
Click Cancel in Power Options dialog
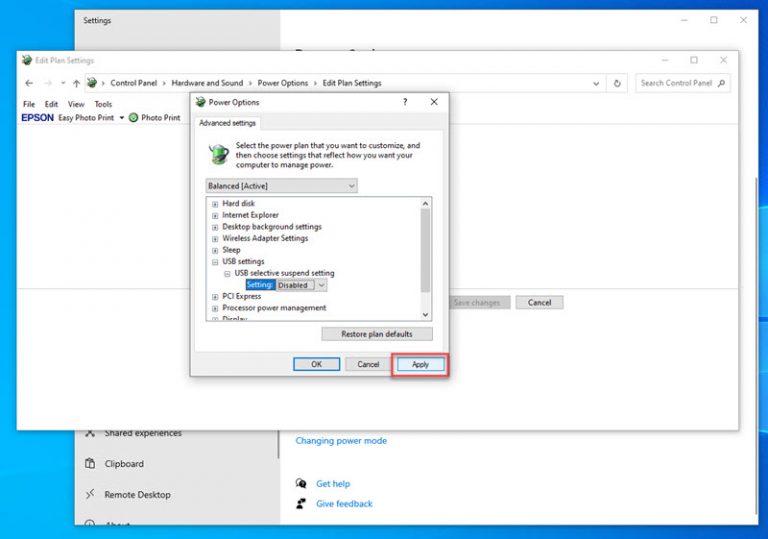click(368, 364)
